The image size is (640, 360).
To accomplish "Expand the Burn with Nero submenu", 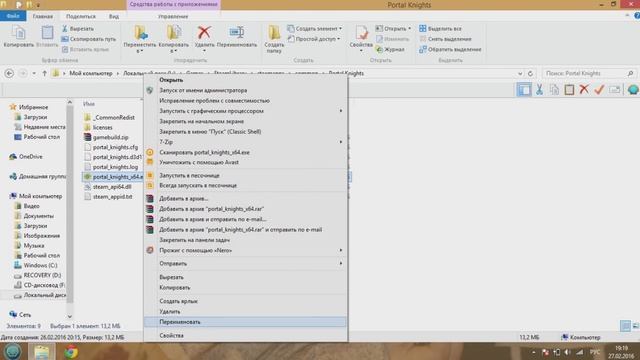I will [245, 250].
